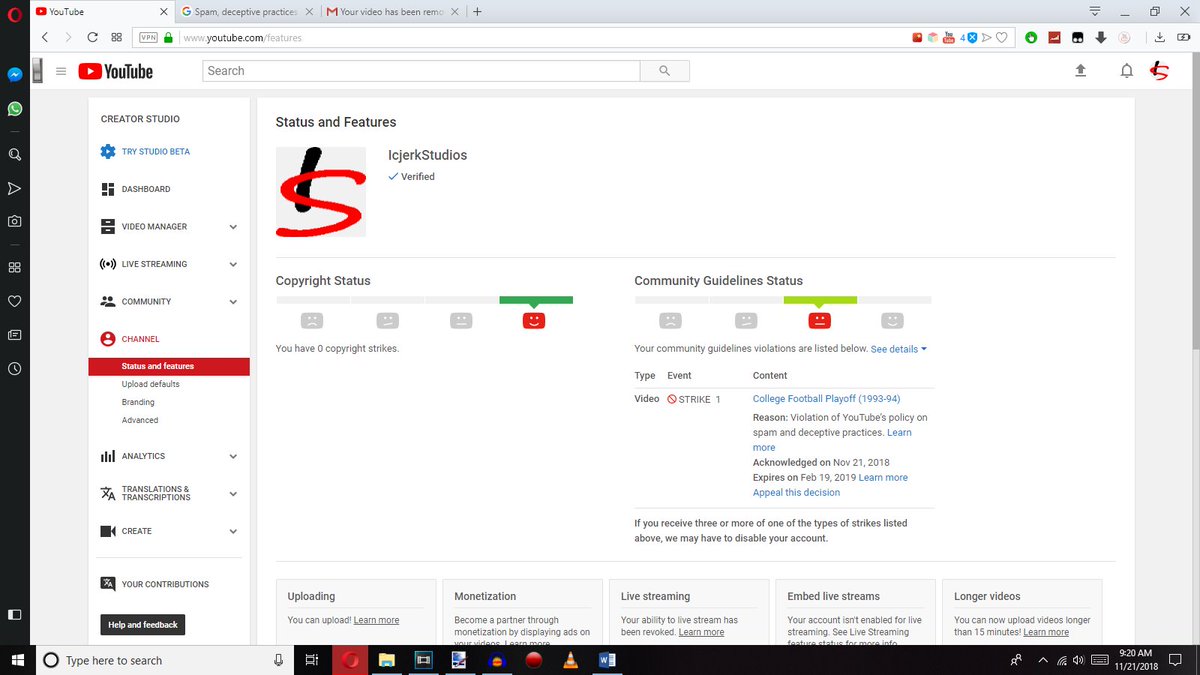Click the YouTube upload arrow icon
Screen dimensions: 1200x675
(x=1080, y=71)
